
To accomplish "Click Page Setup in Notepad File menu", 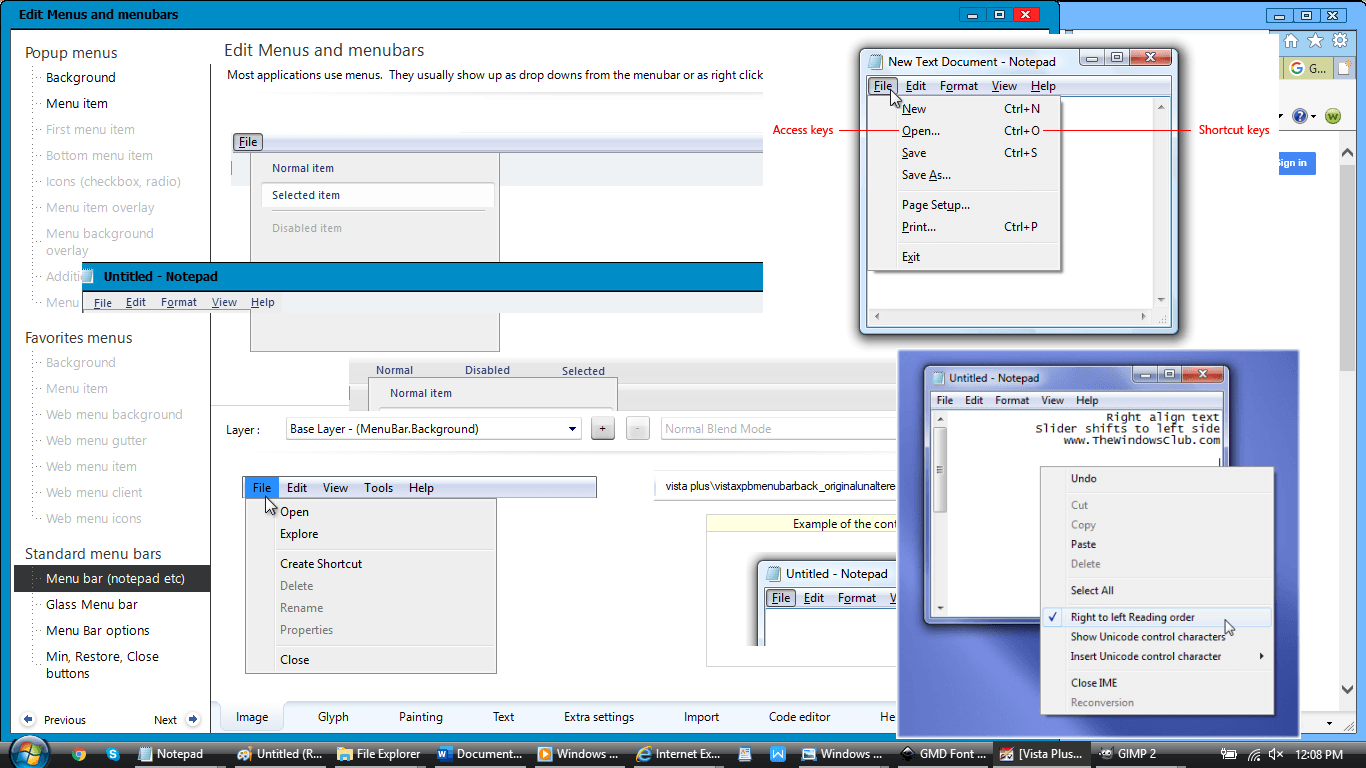I will 936,205.
